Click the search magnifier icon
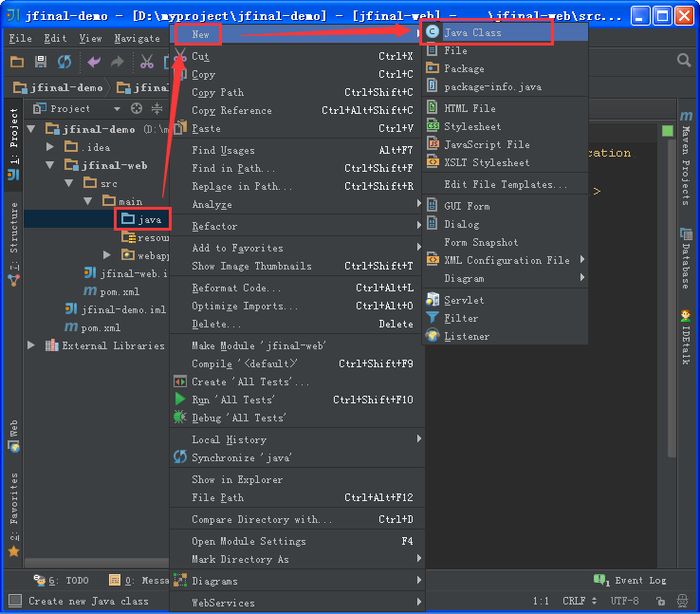The image size is (700, 614). coord(683,60)
